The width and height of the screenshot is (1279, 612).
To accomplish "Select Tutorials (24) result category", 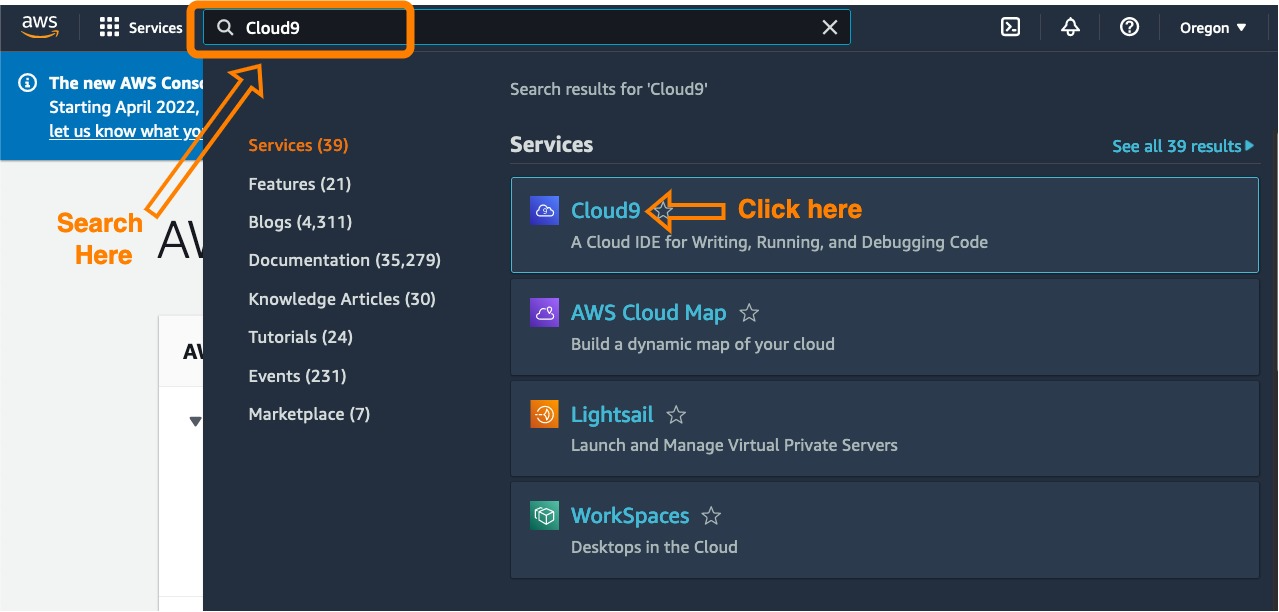I will [x=301, y=337].
